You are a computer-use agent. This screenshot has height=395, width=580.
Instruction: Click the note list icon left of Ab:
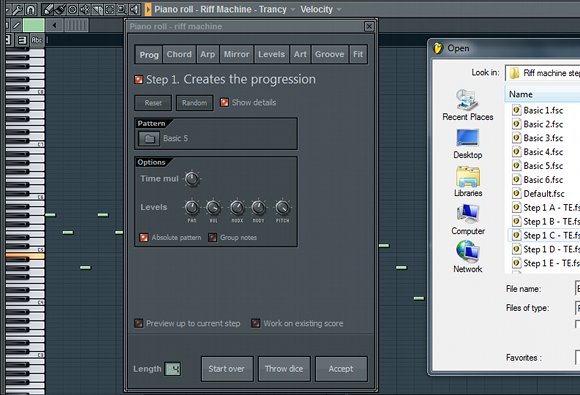click(x=22, y=40)
